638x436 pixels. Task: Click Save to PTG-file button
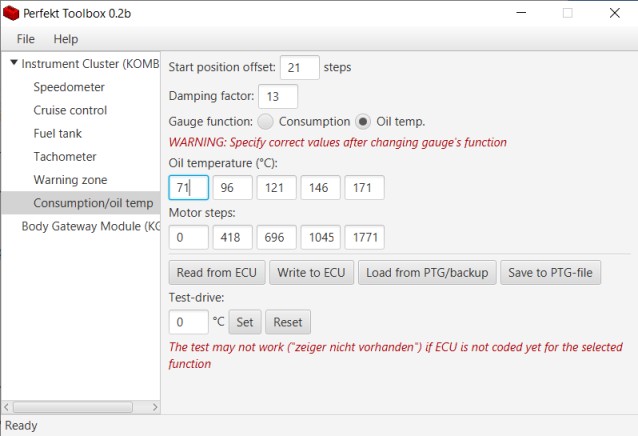(551, 272)
